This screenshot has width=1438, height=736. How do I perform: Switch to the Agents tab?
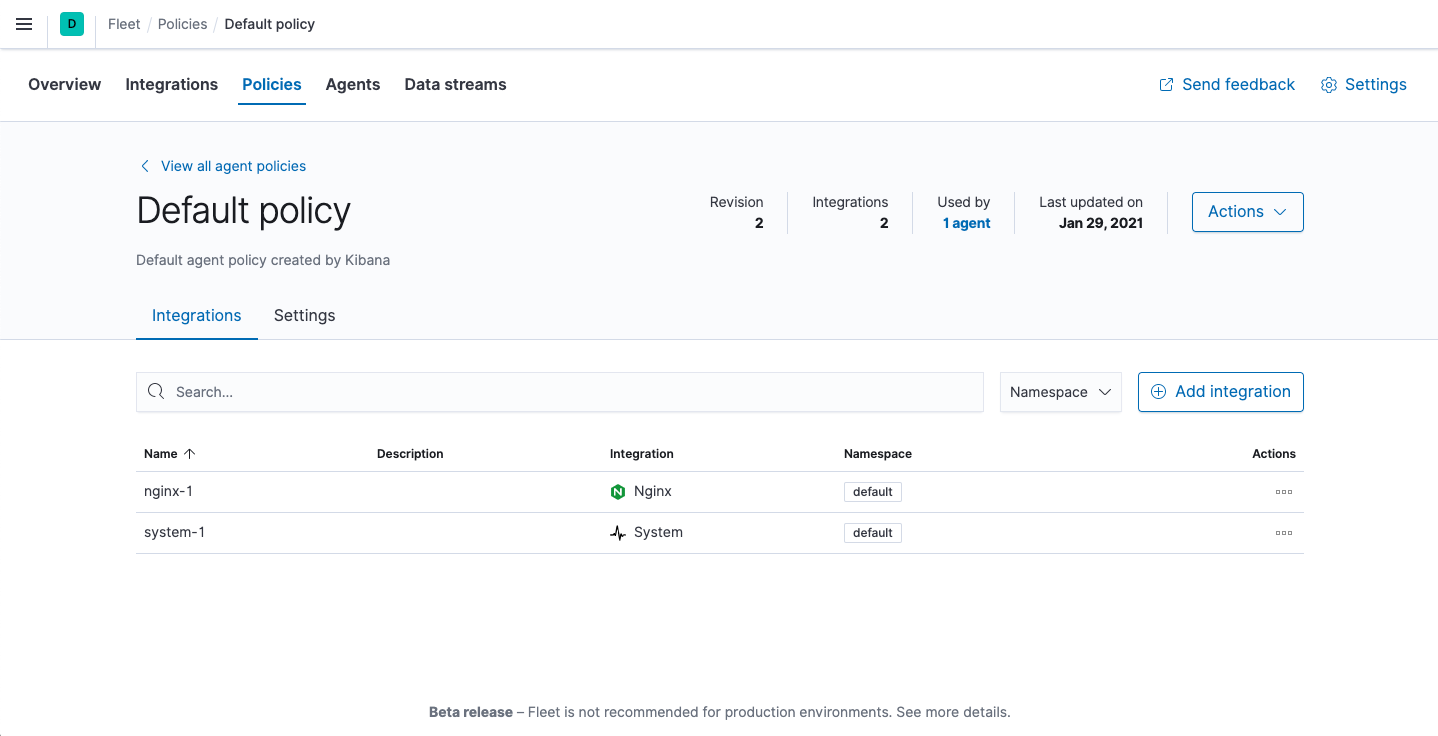coord(352,84)
